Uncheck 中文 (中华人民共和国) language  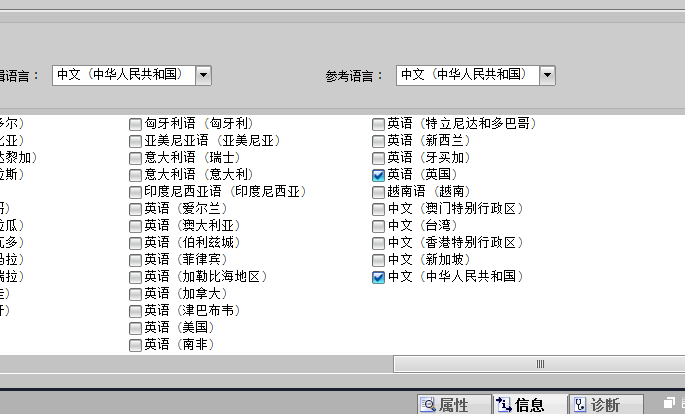click(378, 278)
